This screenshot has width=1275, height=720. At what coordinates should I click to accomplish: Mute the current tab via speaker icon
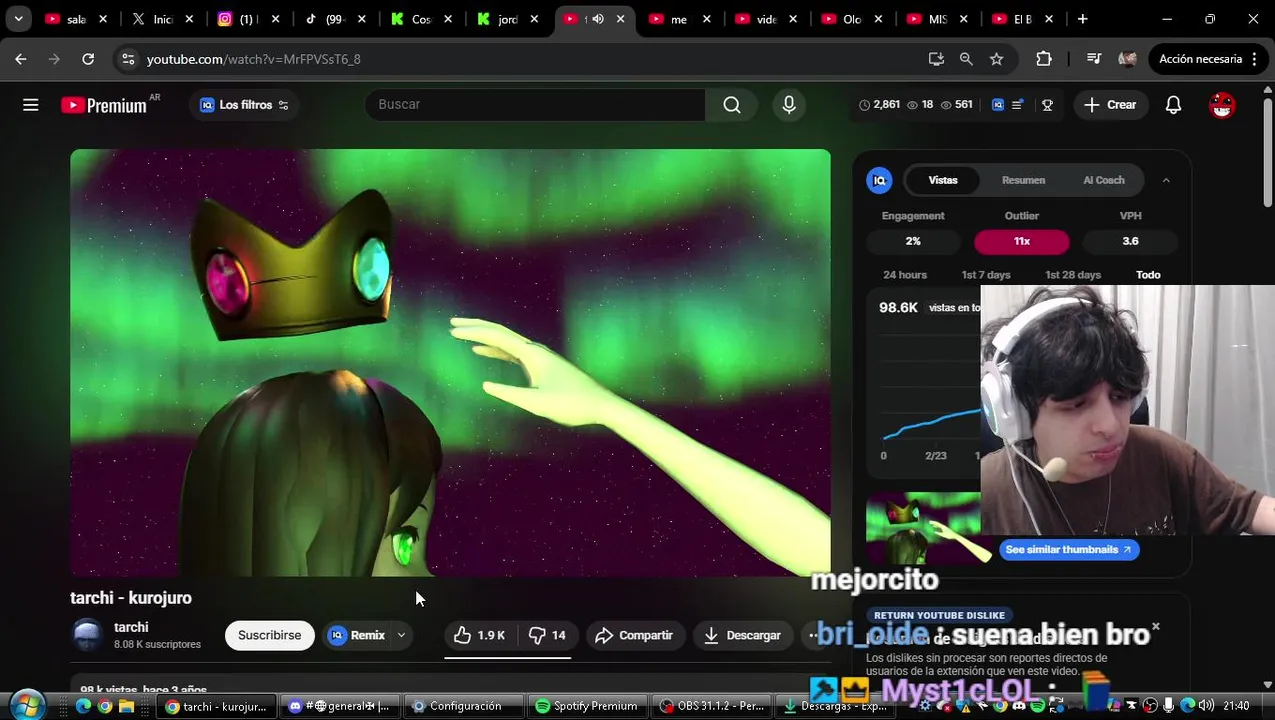point(598,19)
